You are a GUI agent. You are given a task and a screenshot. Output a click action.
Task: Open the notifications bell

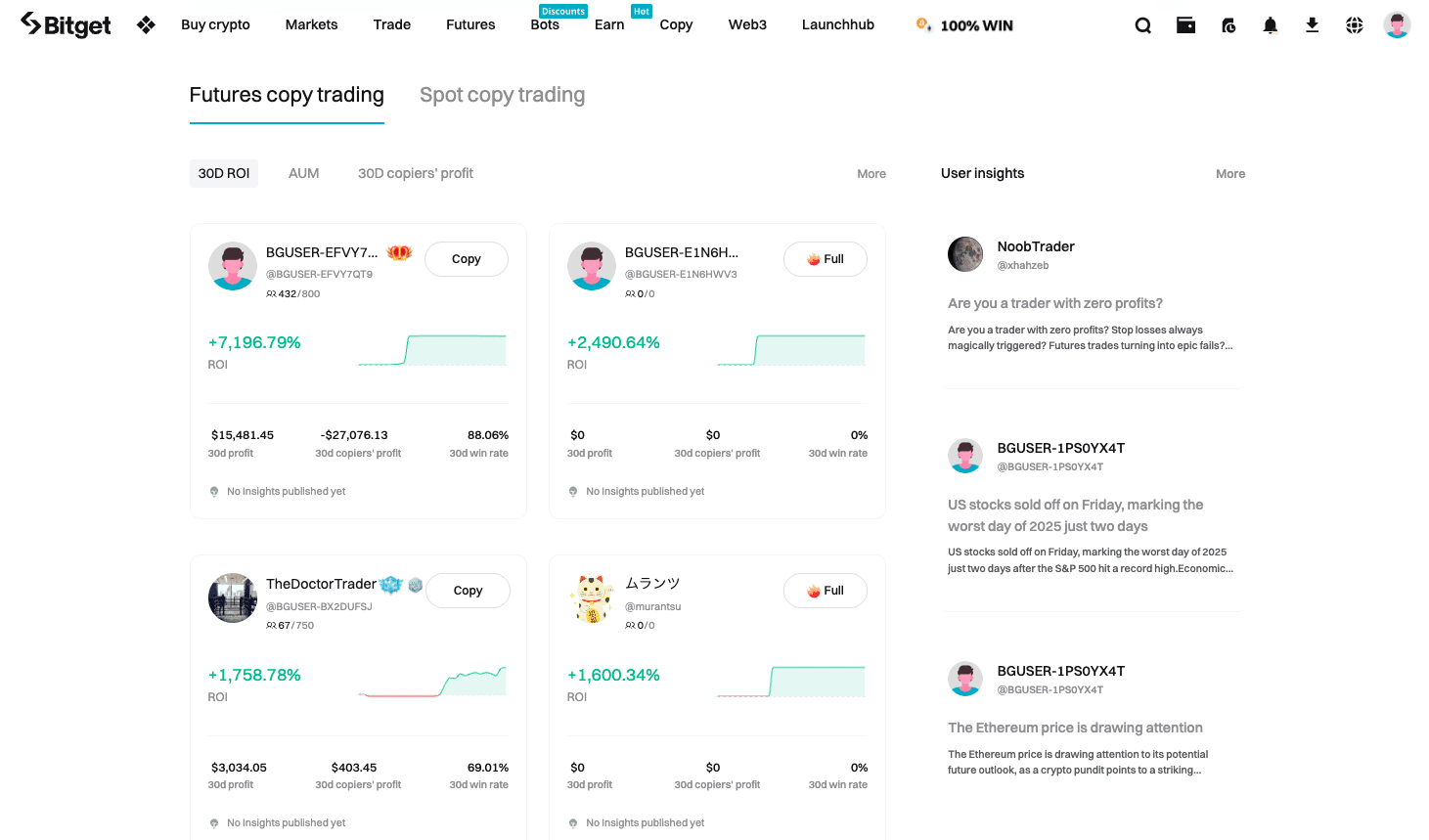pyautogui.click(x=1270, y=25)
